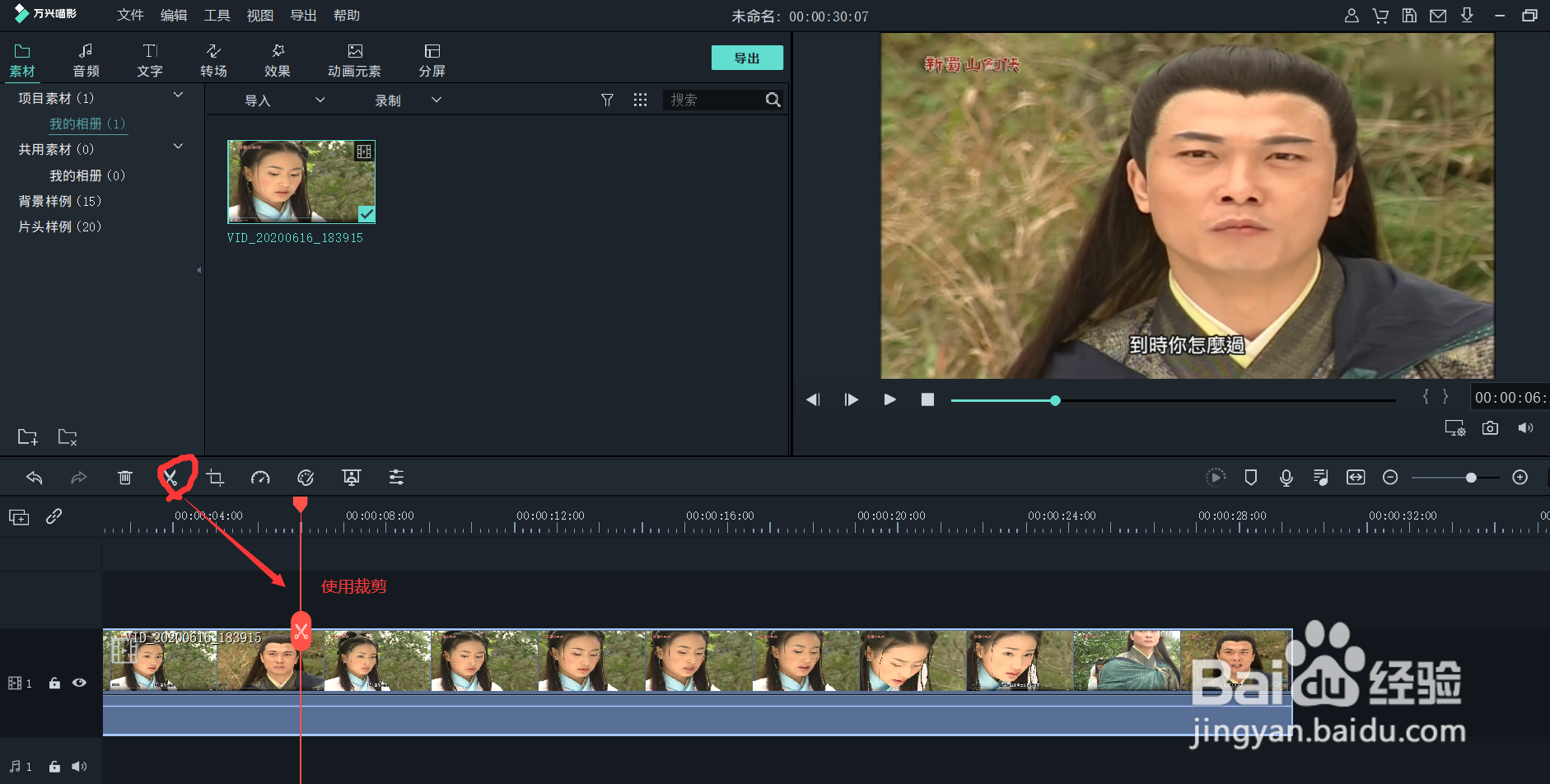Stop the preview playback
This screenshot has height=784, width=1550.
tap(927, 399)
